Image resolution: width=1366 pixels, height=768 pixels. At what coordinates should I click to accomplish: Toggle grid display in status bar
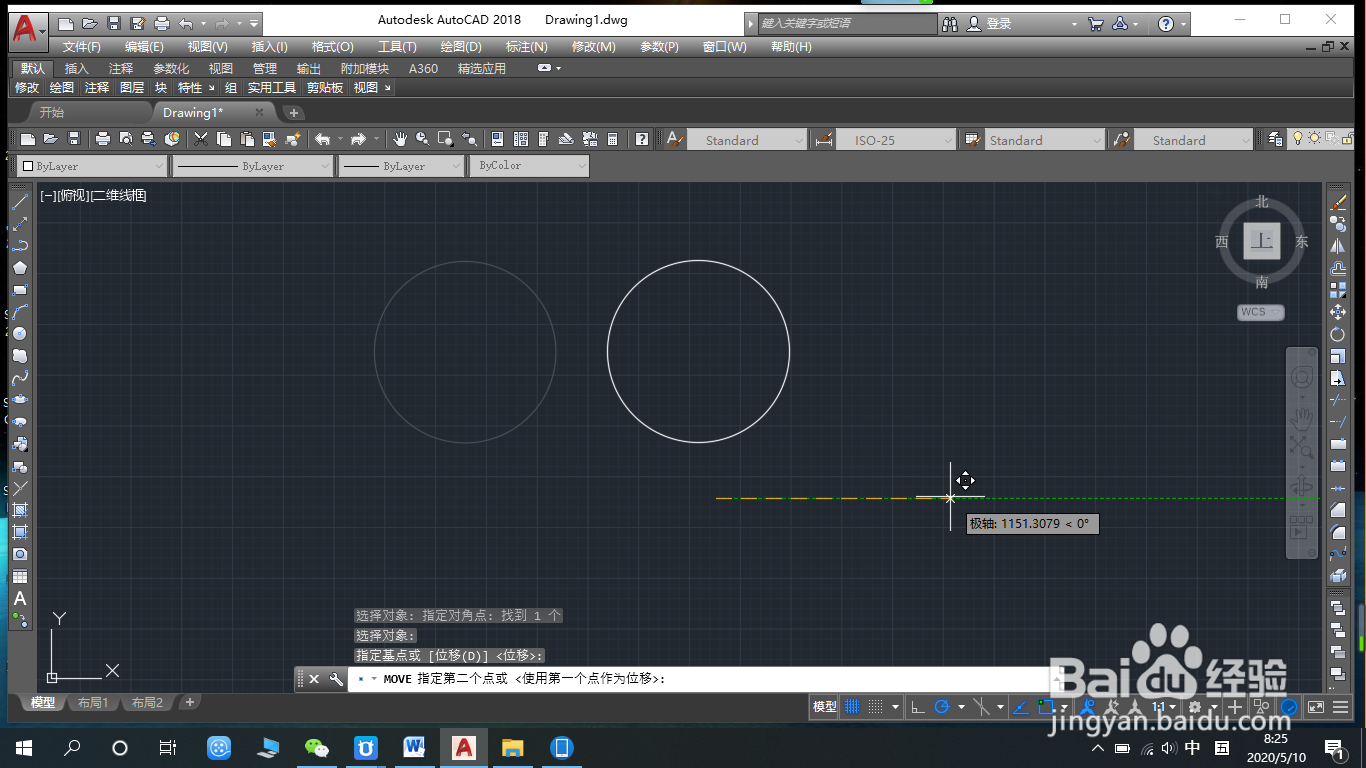852,706
